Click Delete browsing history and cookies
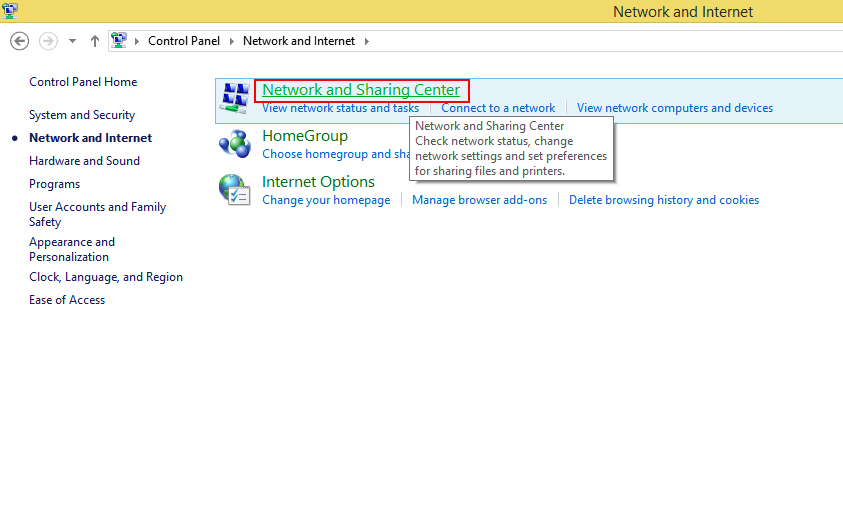The image size is (843, 517). 664,200
